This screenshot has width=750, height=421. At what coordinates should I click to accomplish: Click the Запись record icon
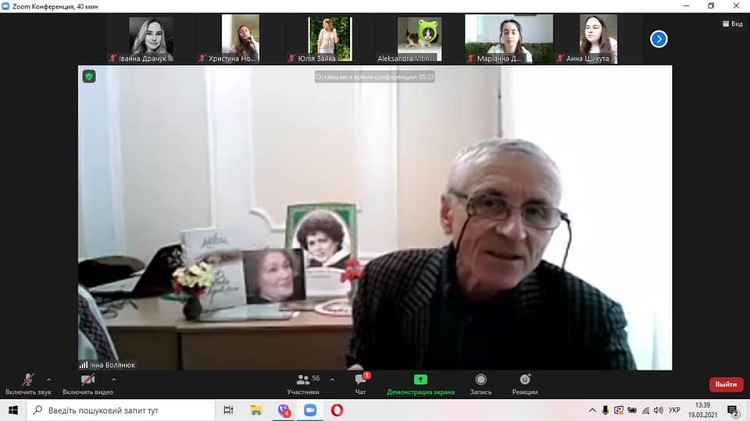(481, 383)
